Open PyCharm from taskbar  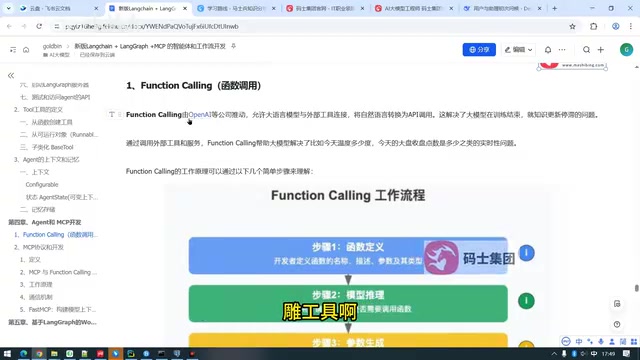pyautogui.click(x=131, y=353)
